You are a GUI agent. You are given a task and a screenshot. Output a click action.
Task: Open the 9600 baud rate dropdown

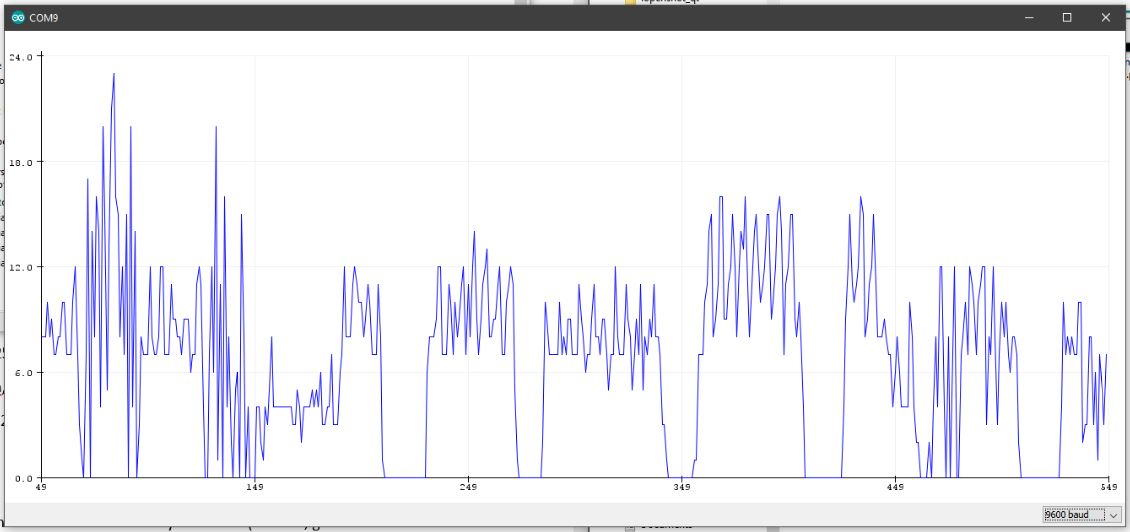click(1082, 515)
